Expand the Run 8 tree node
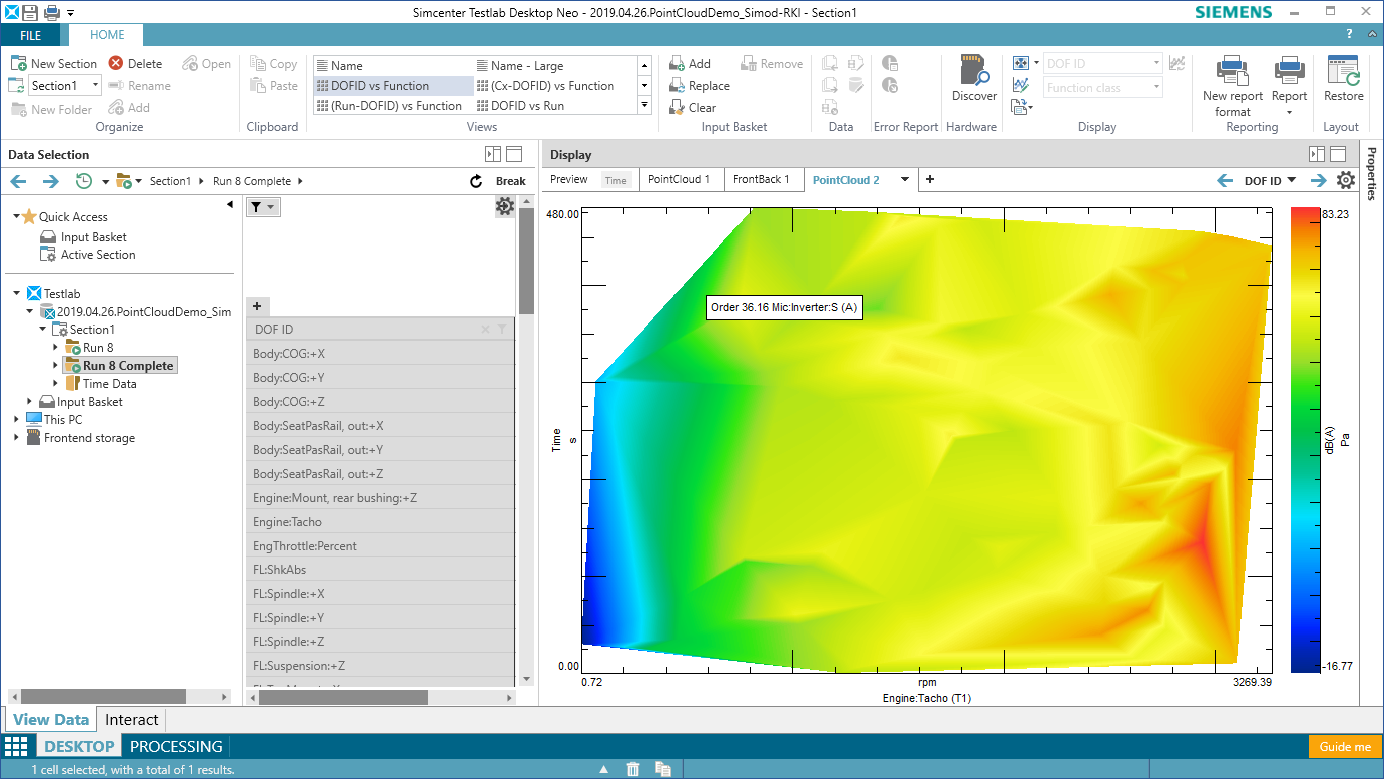 point(55,348)
